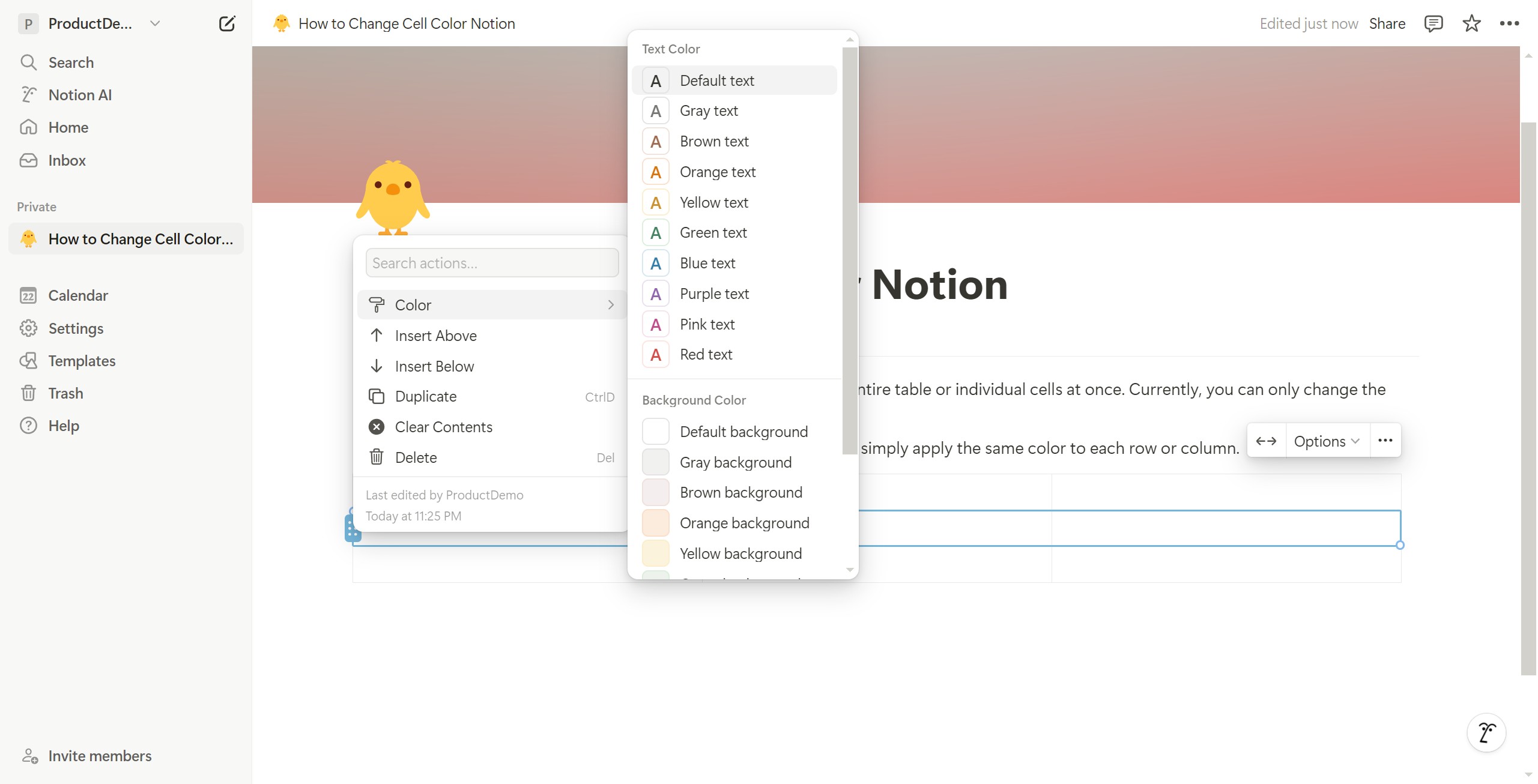Expand the Color submenu
The width and height of the screenshot is (1538, 784).
(492, 305)
